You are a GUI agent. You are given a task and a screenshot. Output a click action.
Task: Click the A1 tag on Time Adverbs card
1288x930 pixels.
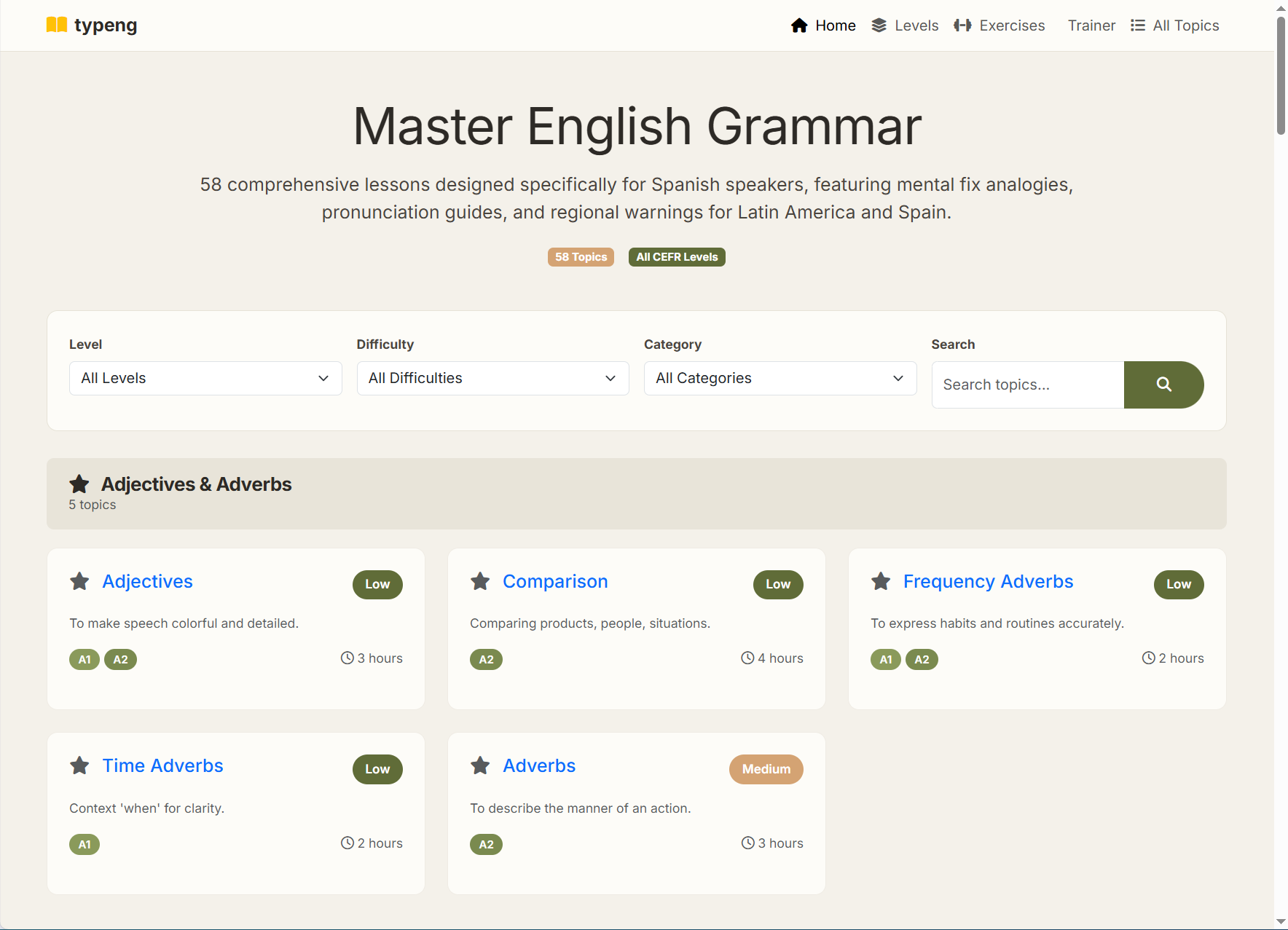pos(85,845)
